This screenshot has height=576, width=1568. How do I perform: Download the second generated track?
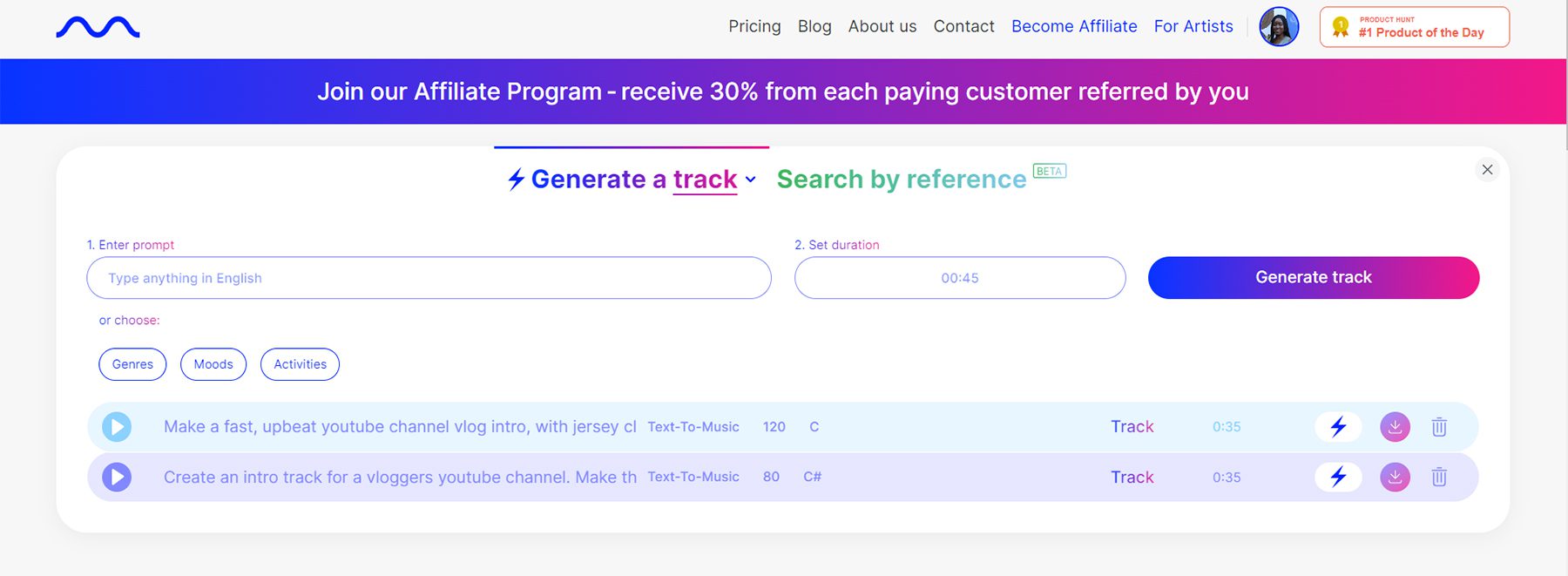1395,477
